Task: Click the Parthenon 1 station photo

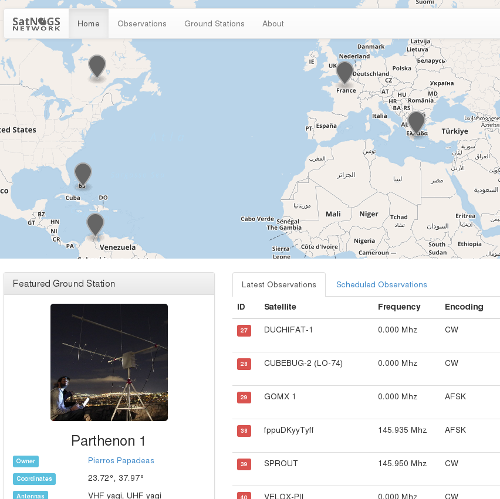Action: (109, 362)
